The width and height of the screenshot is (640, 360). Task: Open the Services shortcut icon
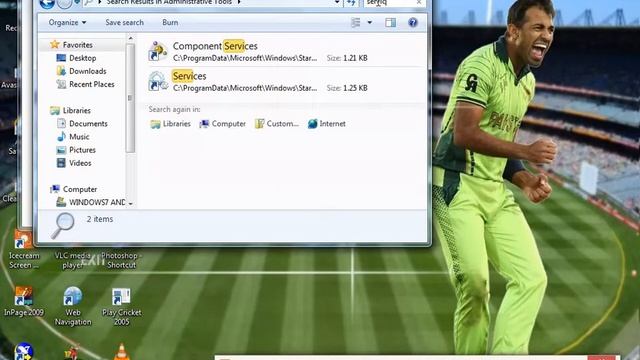158,81
